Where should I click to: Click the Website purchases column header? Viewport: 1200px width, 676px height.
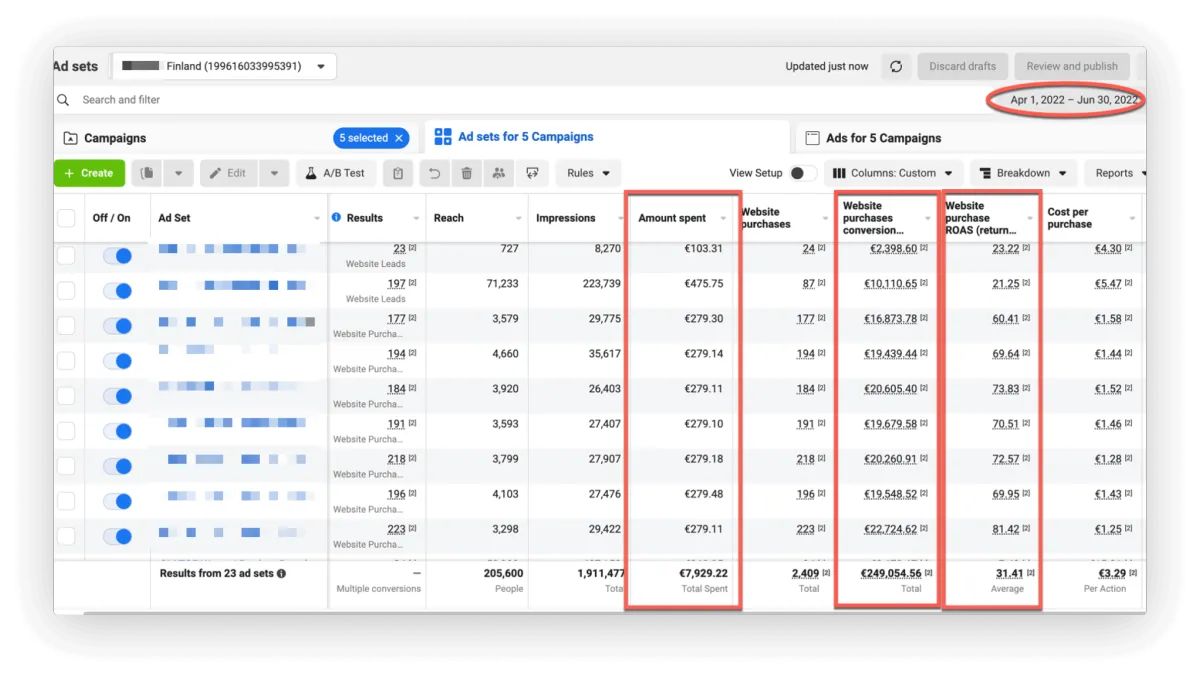pyautogui.click(x=765, y=218)
